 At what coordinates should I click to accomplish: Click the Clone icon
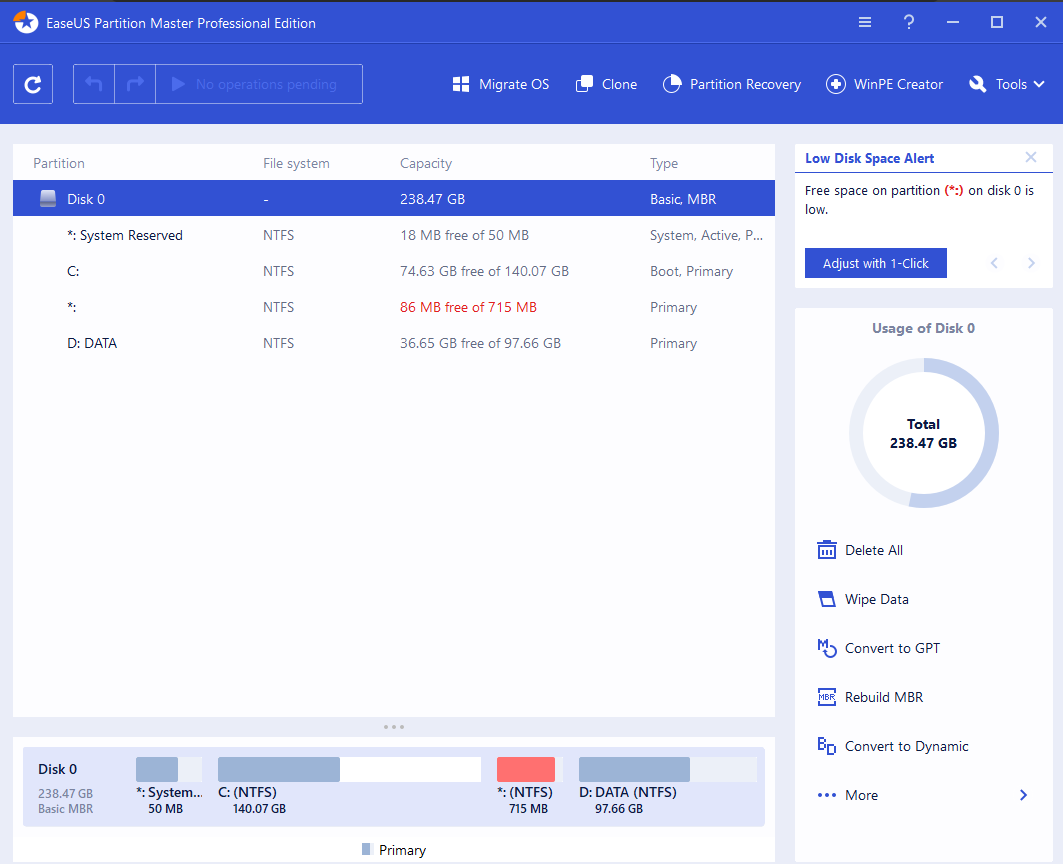coord(584,84)
